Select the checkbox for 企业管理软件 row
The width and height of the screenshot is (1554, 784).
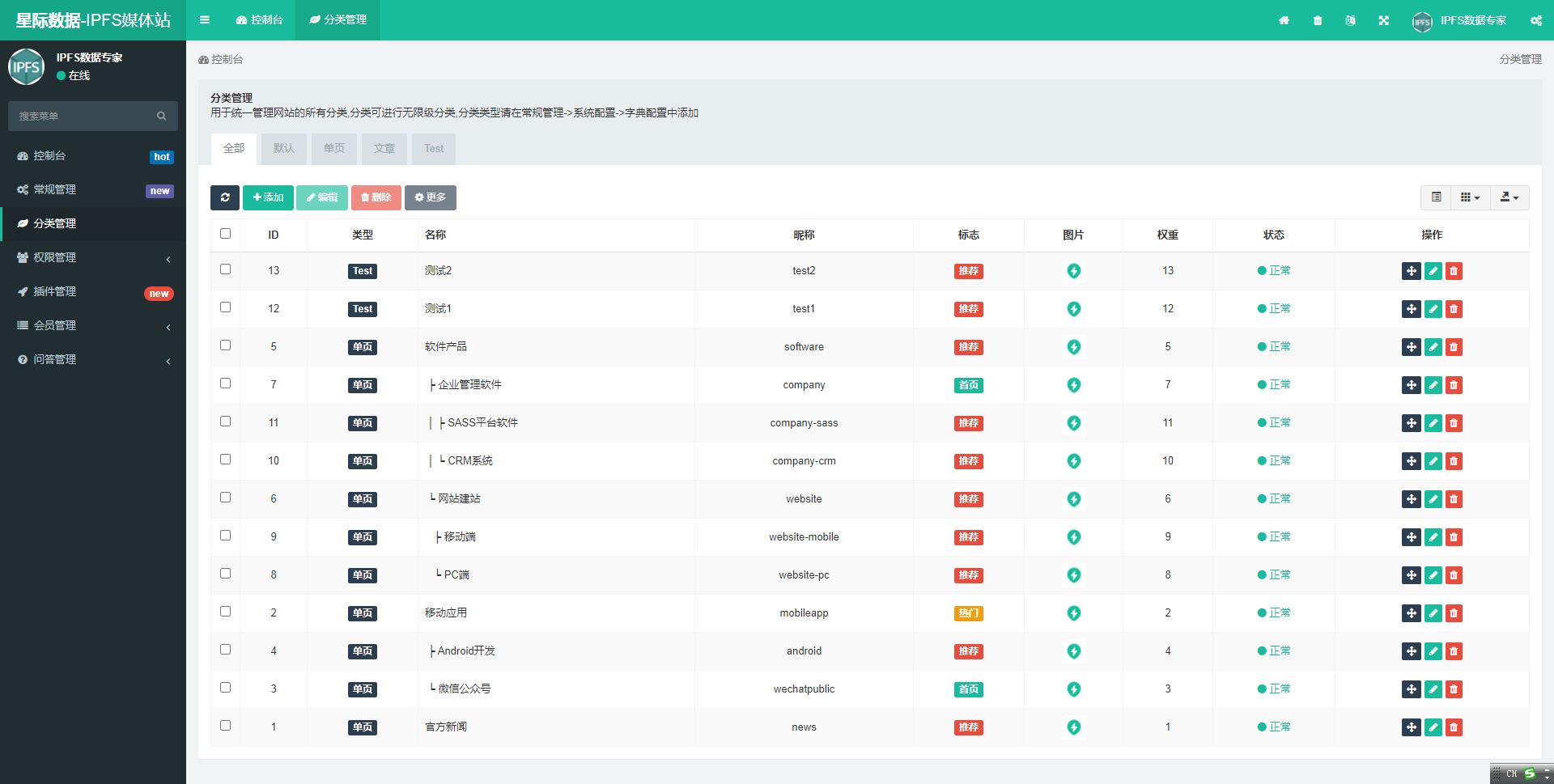pyautogui.click(x=225, y=384)
